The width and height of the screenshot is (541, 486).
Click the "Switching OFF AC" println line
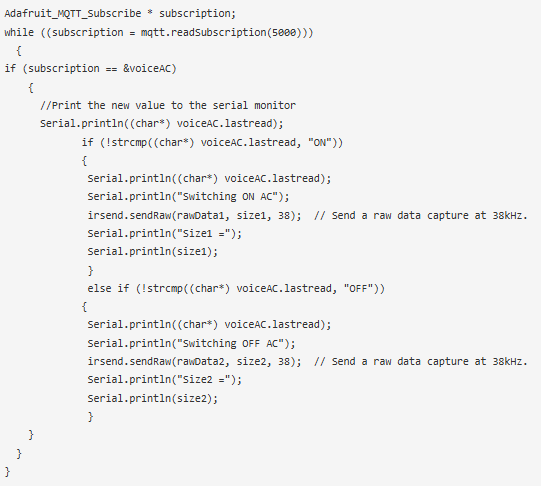(x=191, y=343)
